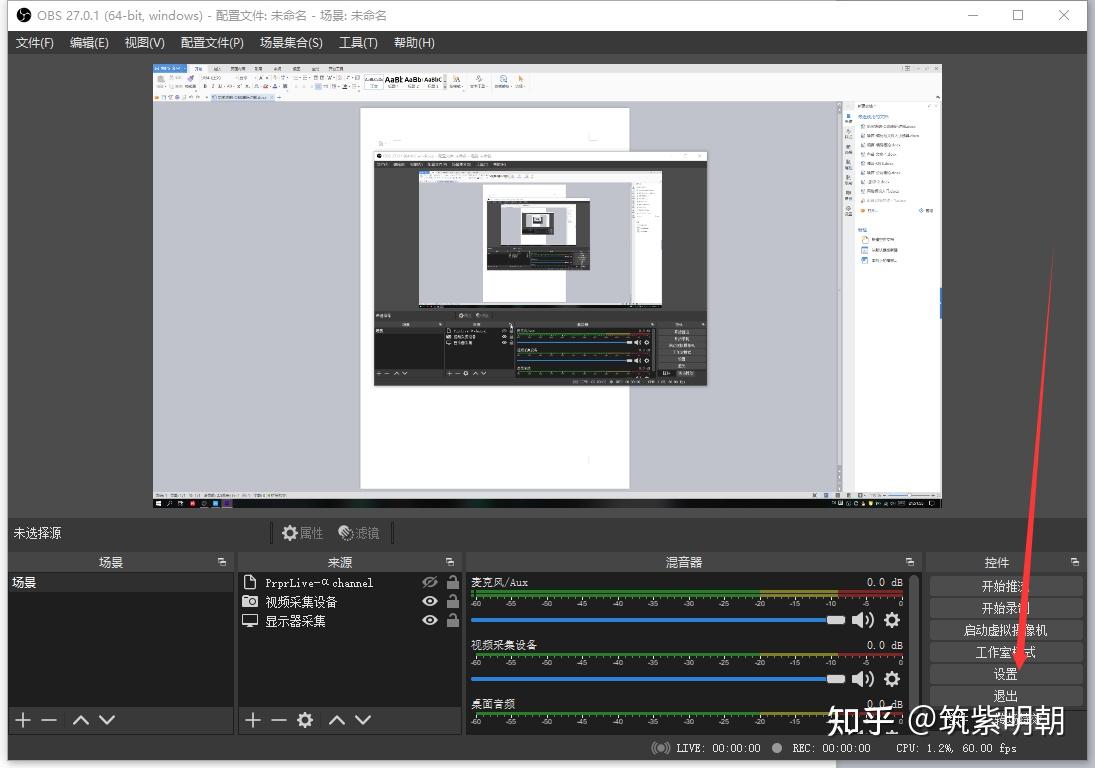Open the 文件(F) menu
The image size is (1095, 768).
point(35,43)
